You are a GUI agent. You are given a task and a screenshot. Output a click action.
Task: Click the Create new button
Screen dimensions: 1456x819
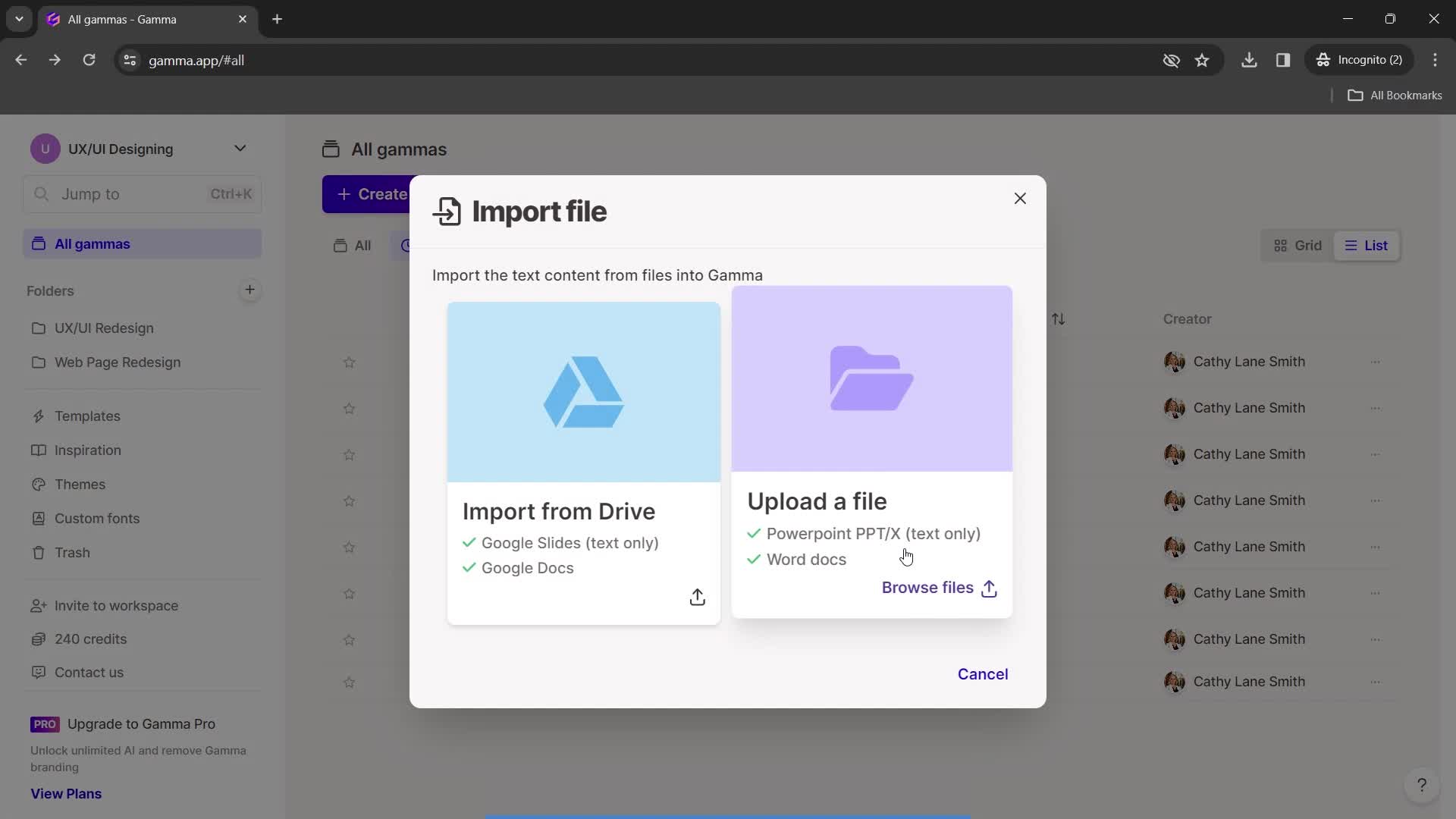tap(367, 194)
